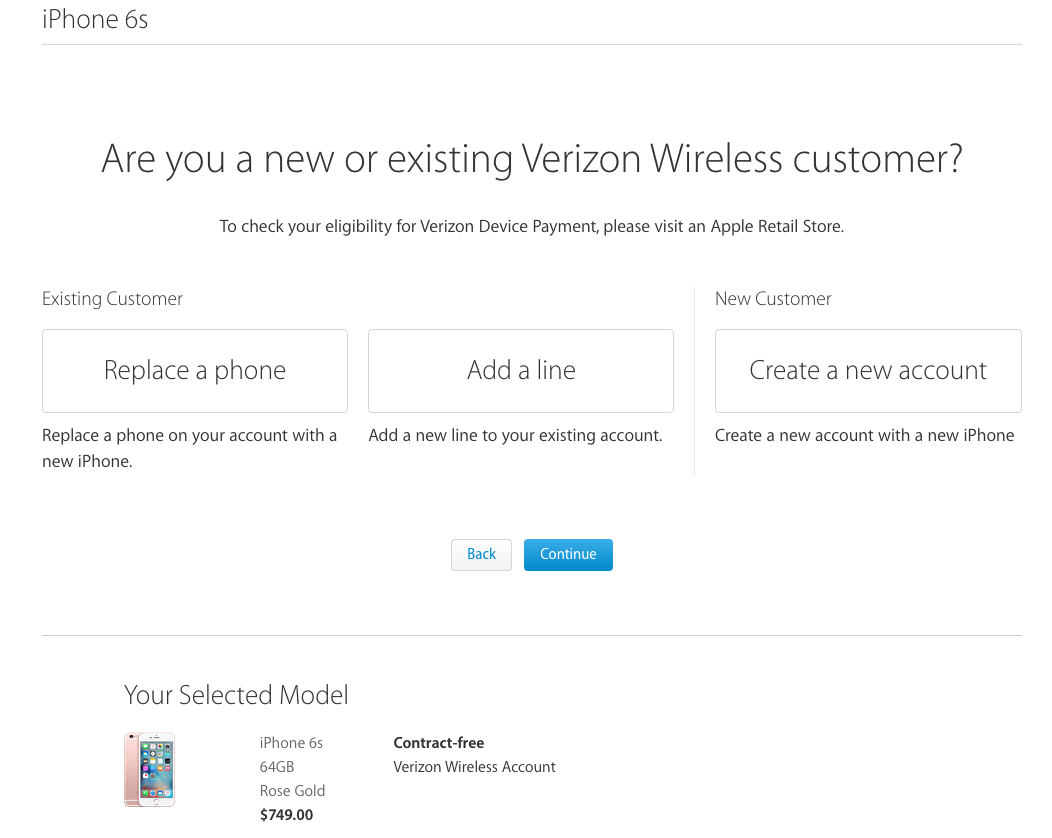
Task: Click the Rose Gold color label
Action: tap(292, 791)
